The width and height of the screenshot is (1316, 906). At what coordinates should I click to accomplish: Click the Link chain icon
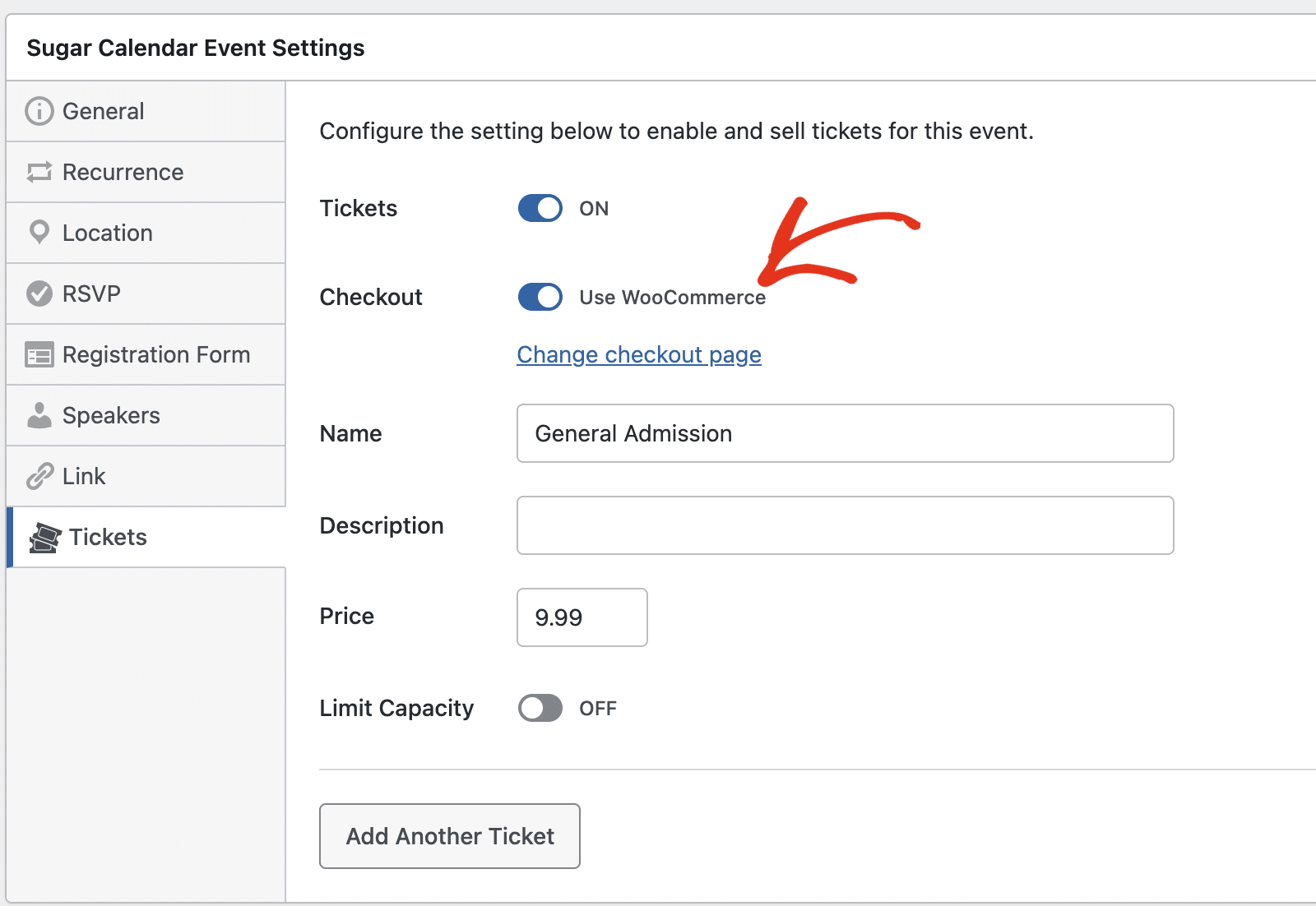(39, 476)
